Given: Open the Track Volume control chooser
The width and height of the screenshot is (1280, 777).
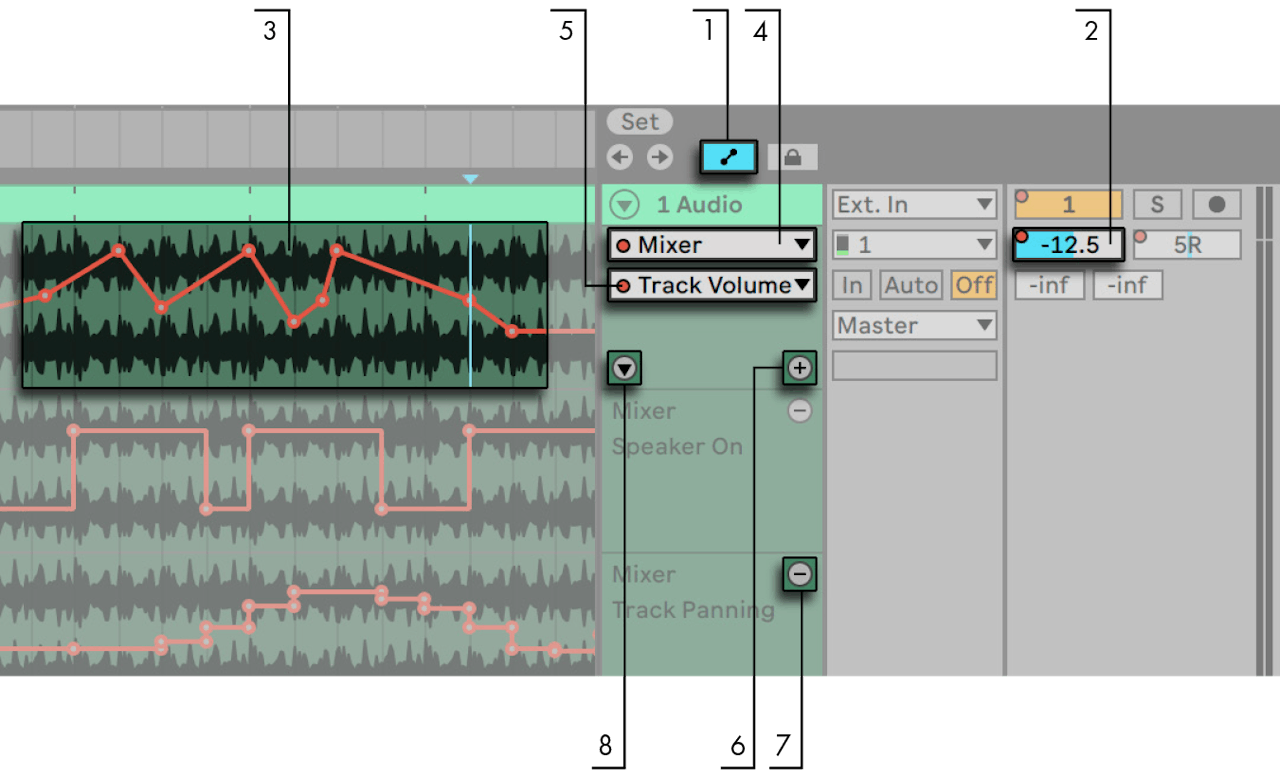Looking at the screenshot, I should point(711,285).
